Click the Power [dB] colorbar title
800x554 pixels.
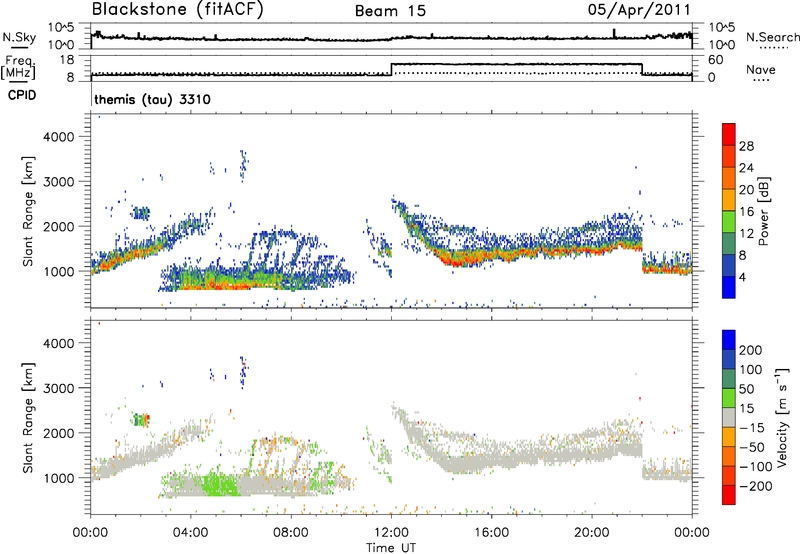763,211
